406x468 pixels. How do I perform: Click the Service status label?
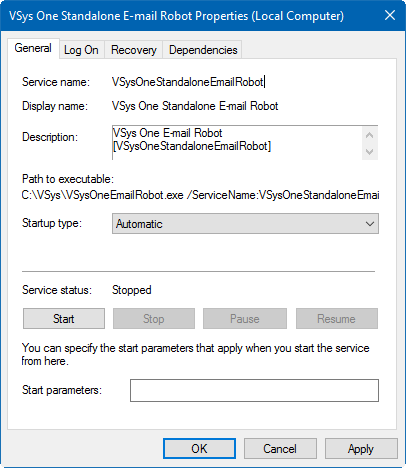click(x=57, y=290)
